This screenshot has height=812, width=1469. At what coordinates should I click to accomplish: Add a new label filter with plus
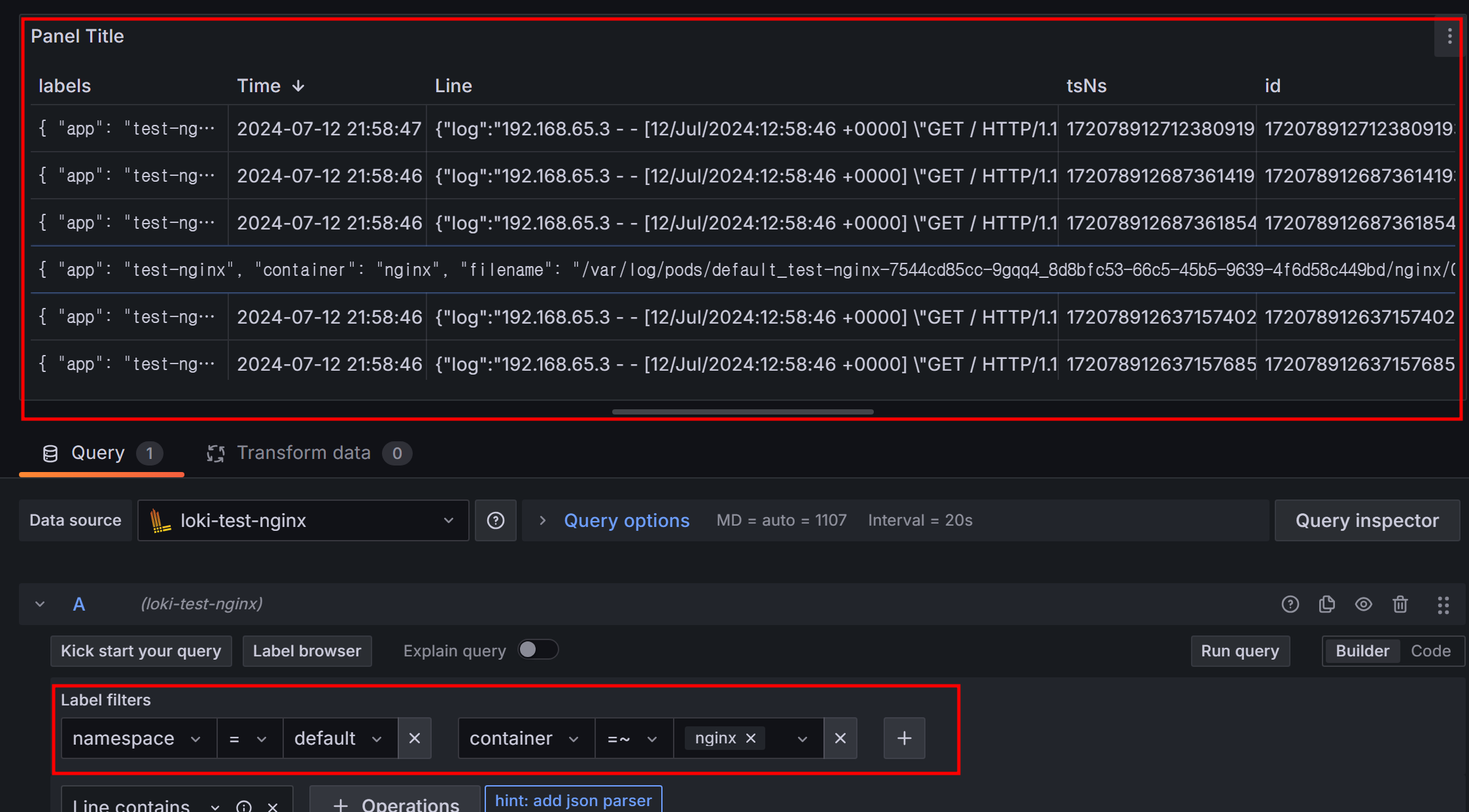pos(904,738)
